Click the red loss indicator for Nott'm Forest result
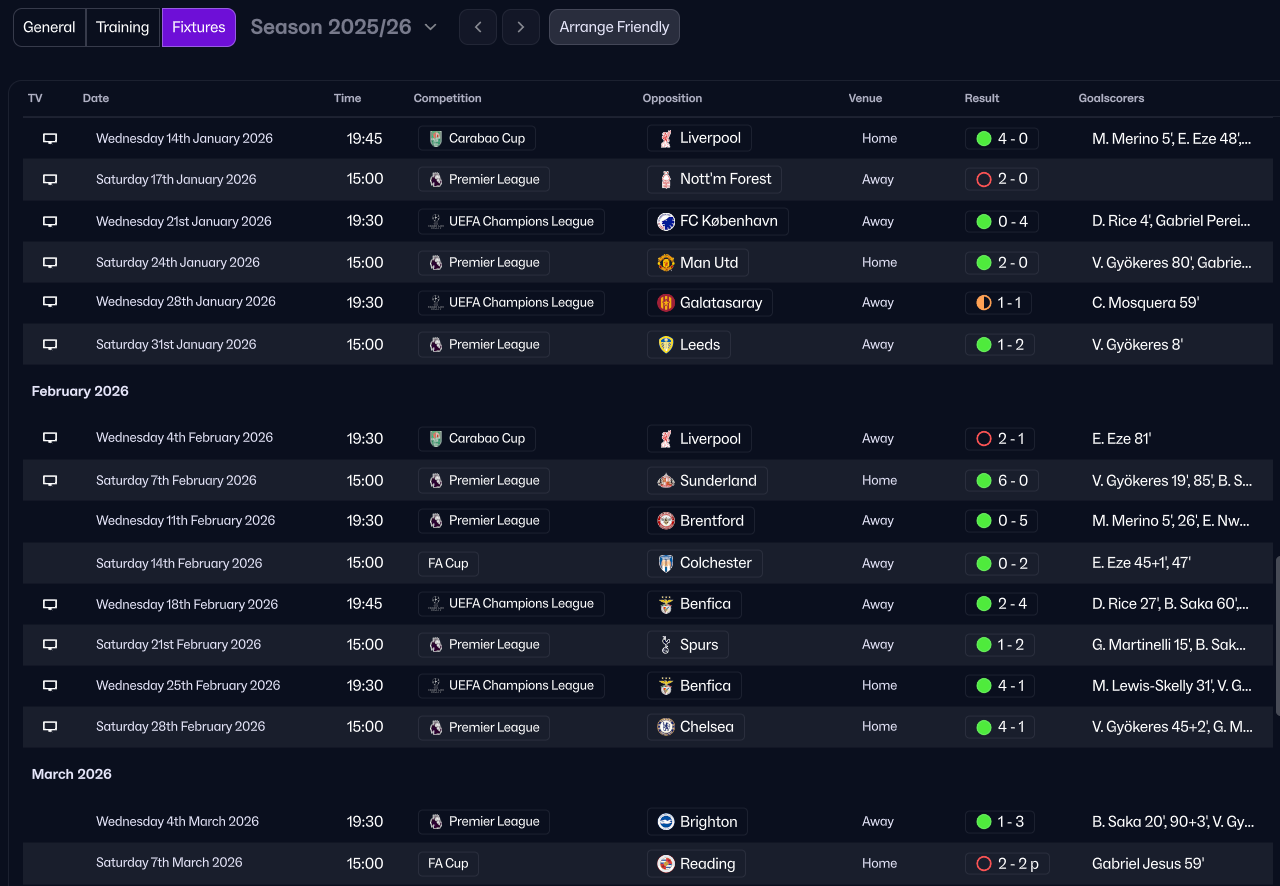This screenshot has width=1280, height=886. (x=984, y=180)
